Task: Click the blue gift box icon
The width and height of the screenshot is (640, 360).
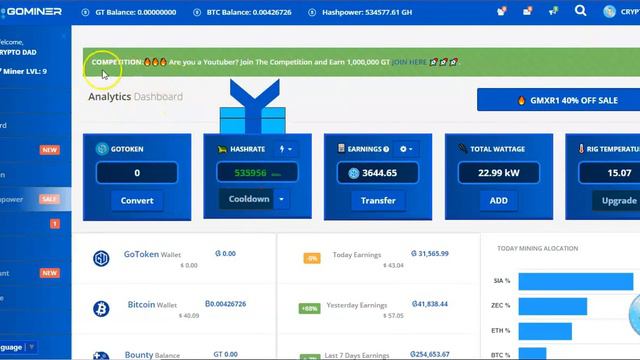Action: pos(253,106)
